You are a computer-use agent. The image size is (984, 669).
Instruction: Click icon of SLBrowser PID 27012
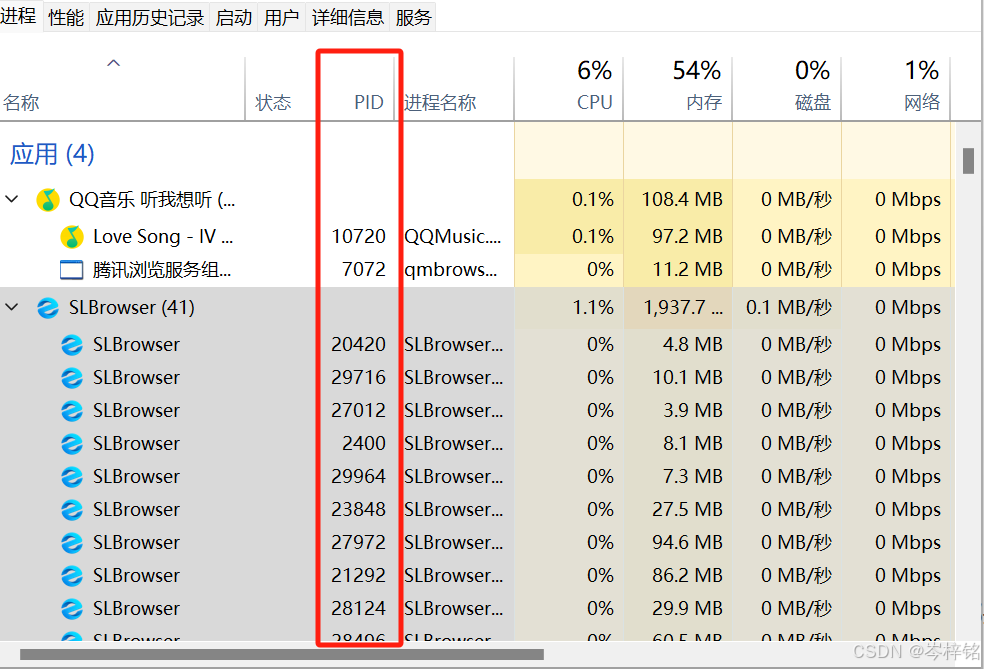pyautogui.click(x=72, y=410)
